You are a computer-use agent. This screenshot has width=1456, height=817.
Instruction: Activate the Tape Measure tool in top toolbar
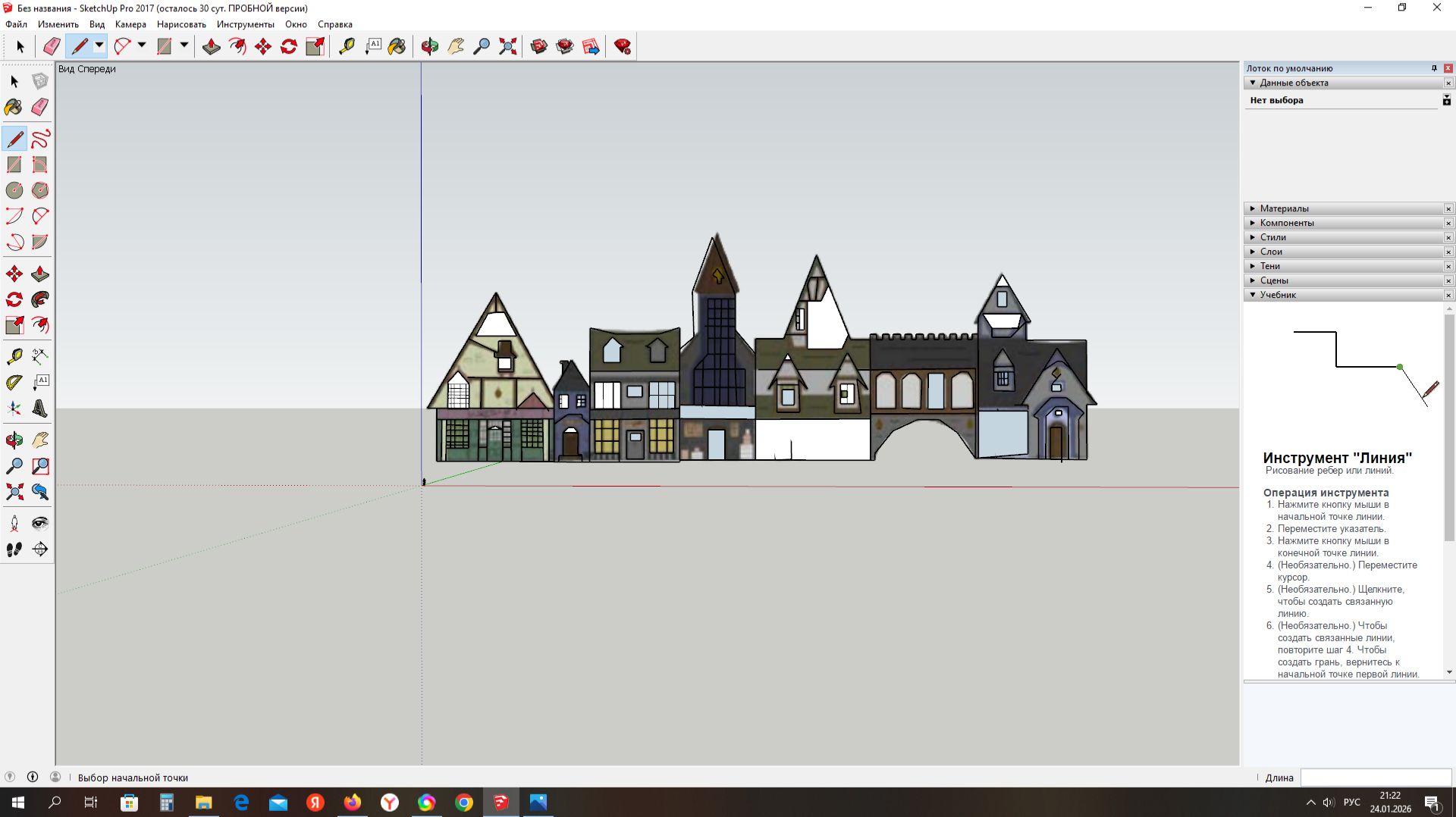pyautogui.click(x=347, y=47)
